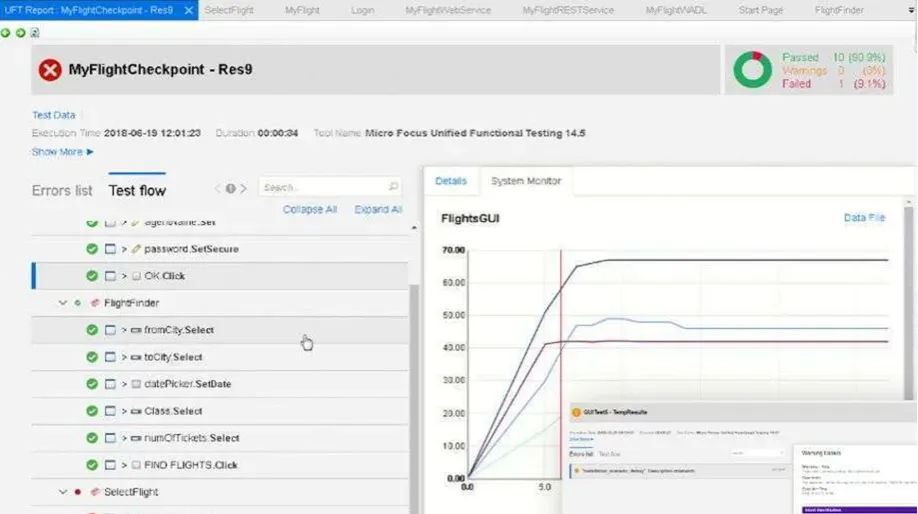Open the Start Page tab
Viewport: 918px width, 514px height.
761,10
